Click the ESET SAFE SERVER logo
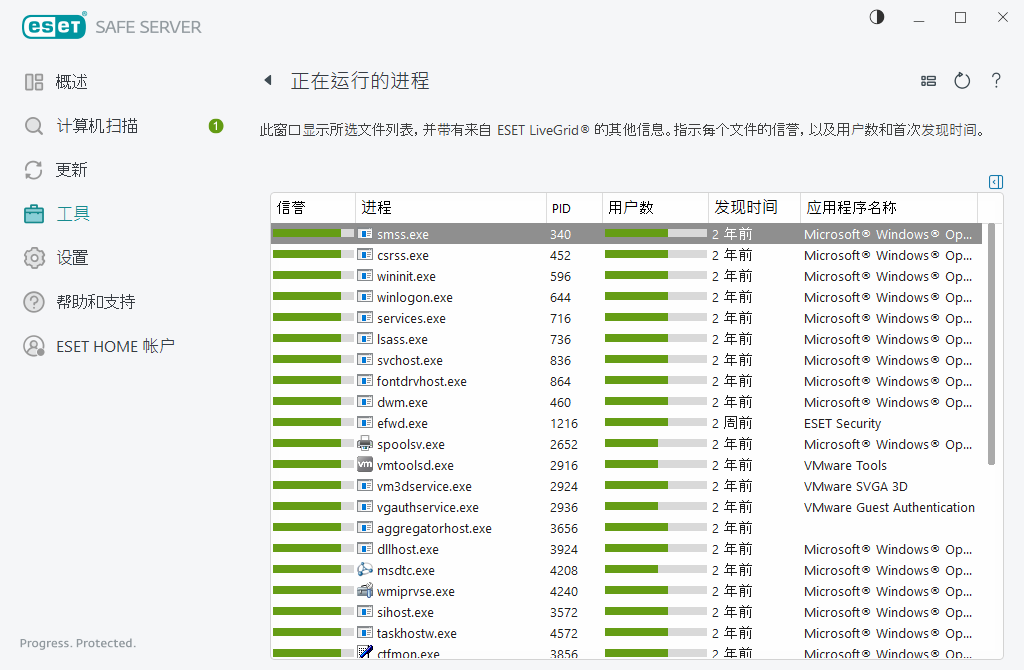1024x670 pixels. pyautogui.click(x=112, y=27)
